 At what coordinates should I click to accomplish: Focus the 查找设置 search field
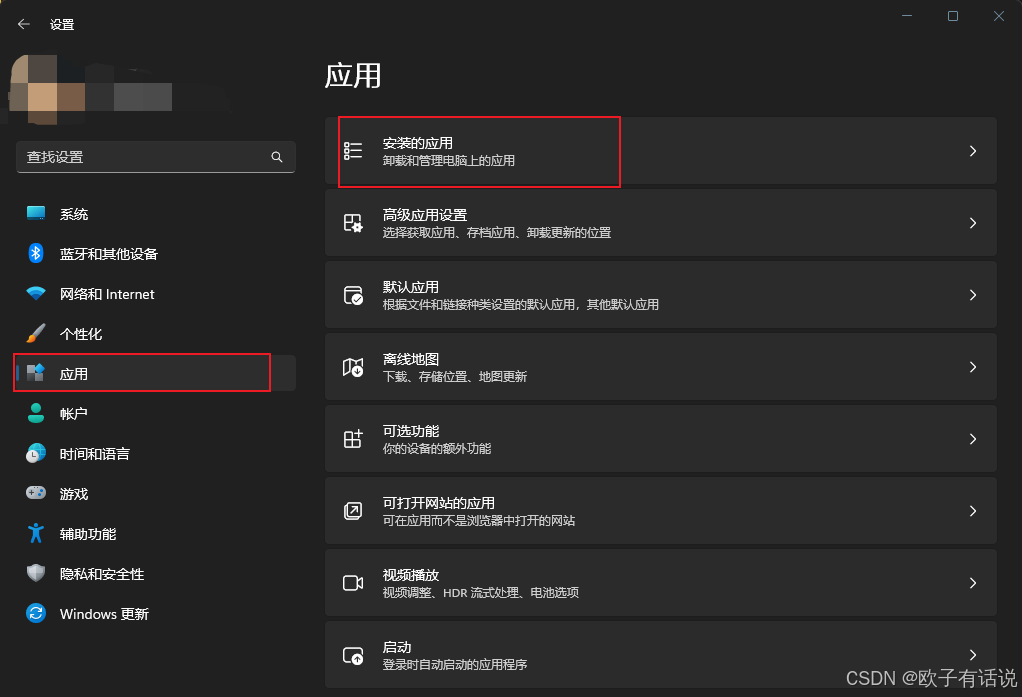pos(156,157)
